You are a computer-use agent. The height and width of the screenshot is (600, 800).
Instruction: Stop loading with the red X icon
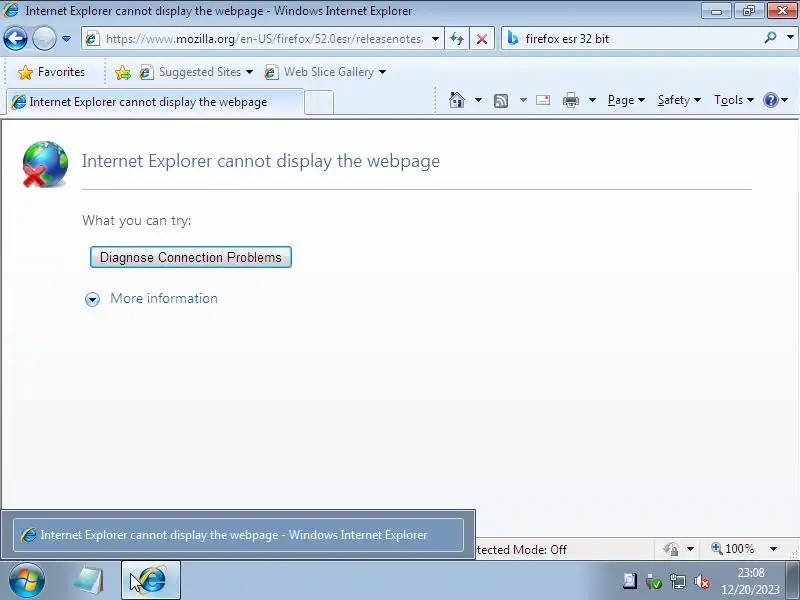coord(482,39)
